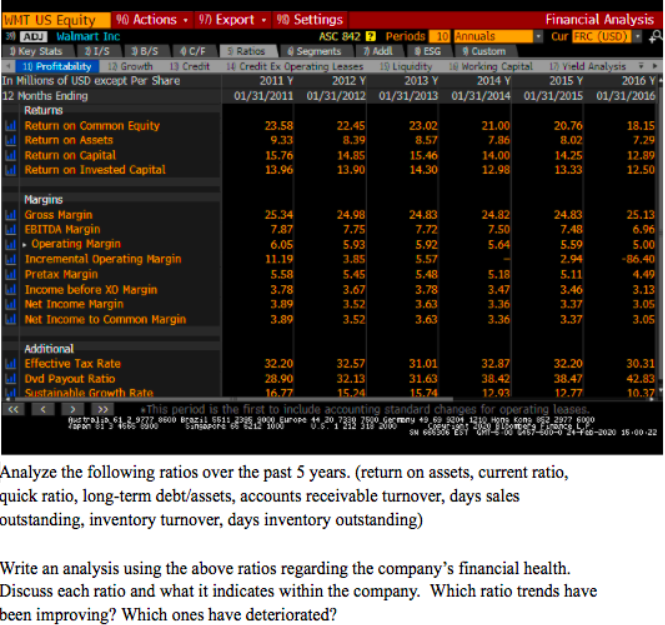Select the Yield Analysis subtab

tap(588, 67)
